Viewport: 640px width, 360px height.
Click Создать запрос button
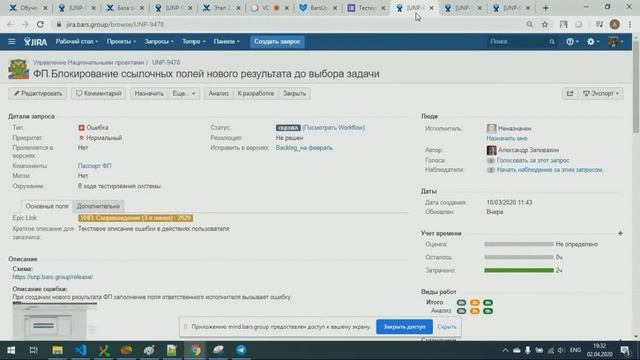pyautogui.click(x=277, y=42)
